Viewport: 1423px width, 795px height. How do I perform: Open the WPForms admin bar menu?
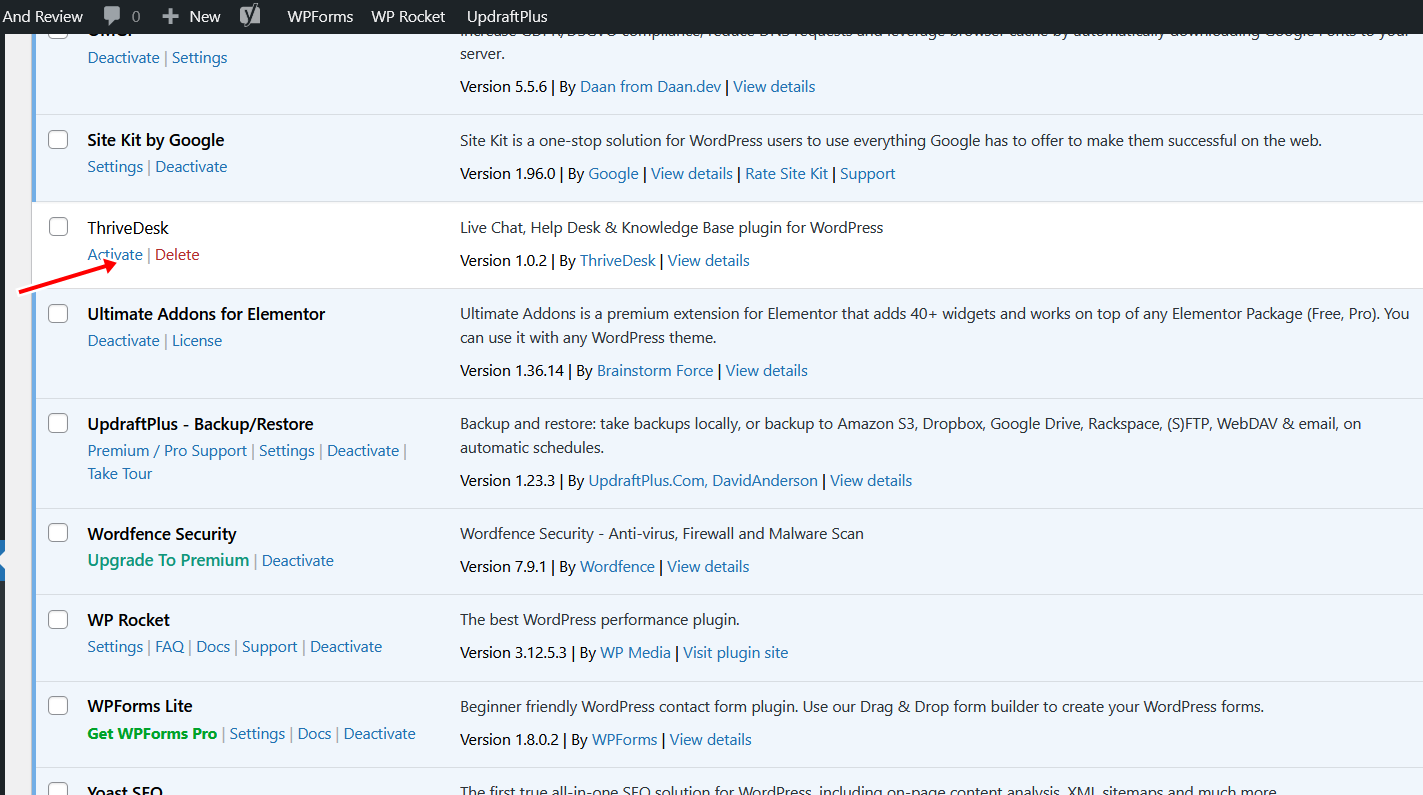pyautogui.click(x=320, y=17)
